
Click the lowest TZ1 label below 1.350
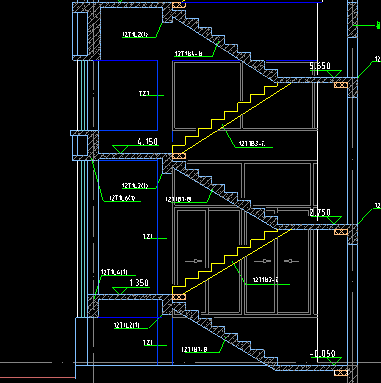[148, 343]
